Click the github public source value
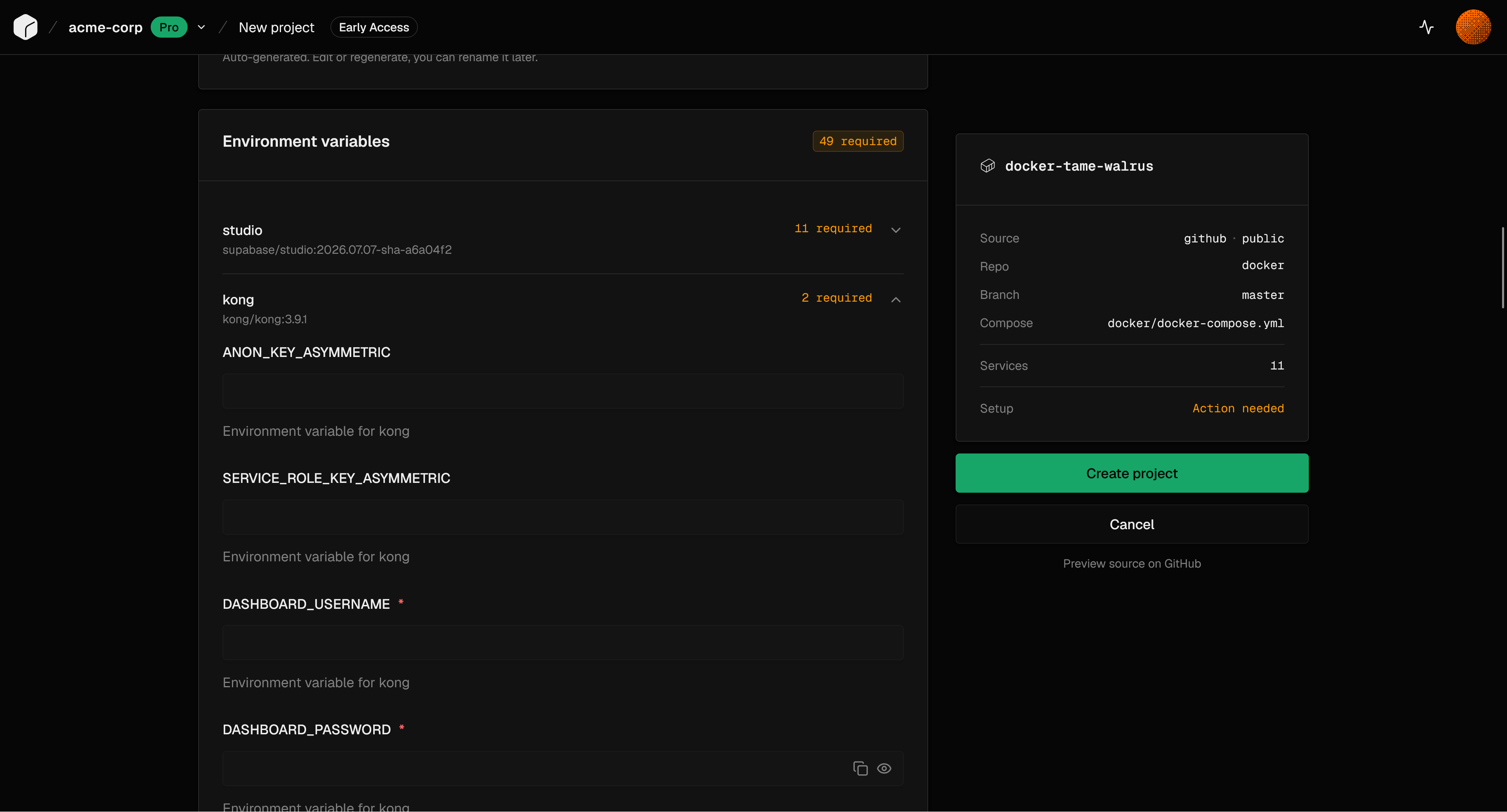 [1234, 239]
